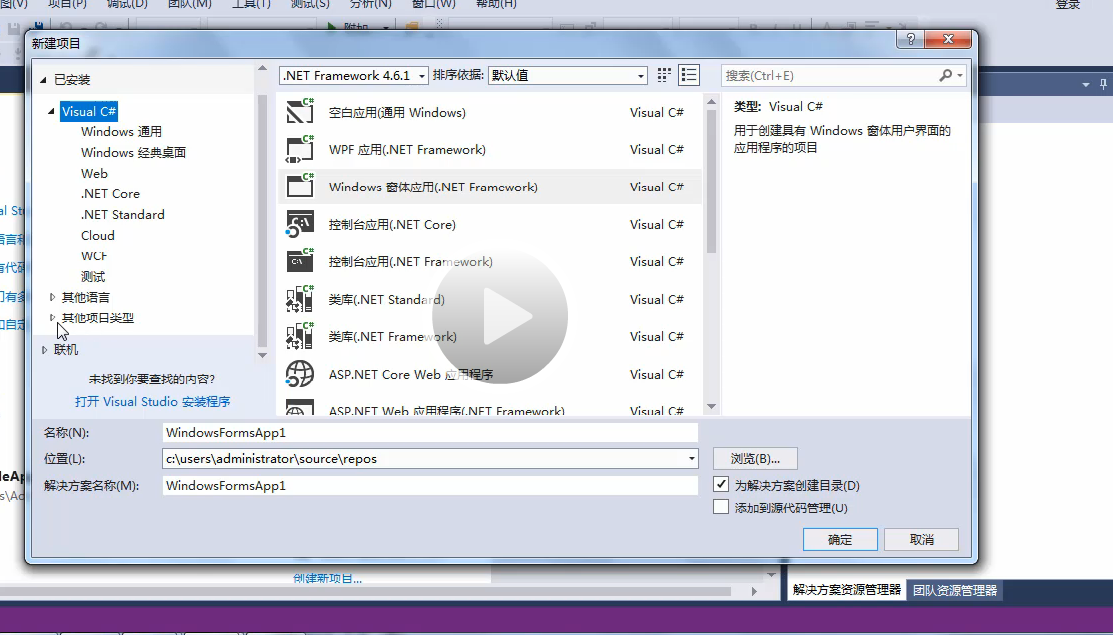Select the ASP.NET Core Web app icon

pos(300,374)
